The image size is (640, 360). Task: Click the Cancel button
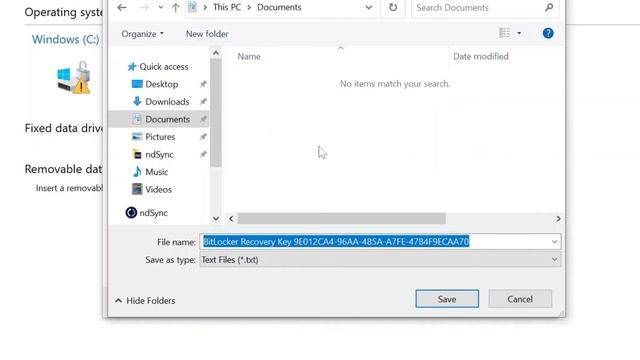520,299
